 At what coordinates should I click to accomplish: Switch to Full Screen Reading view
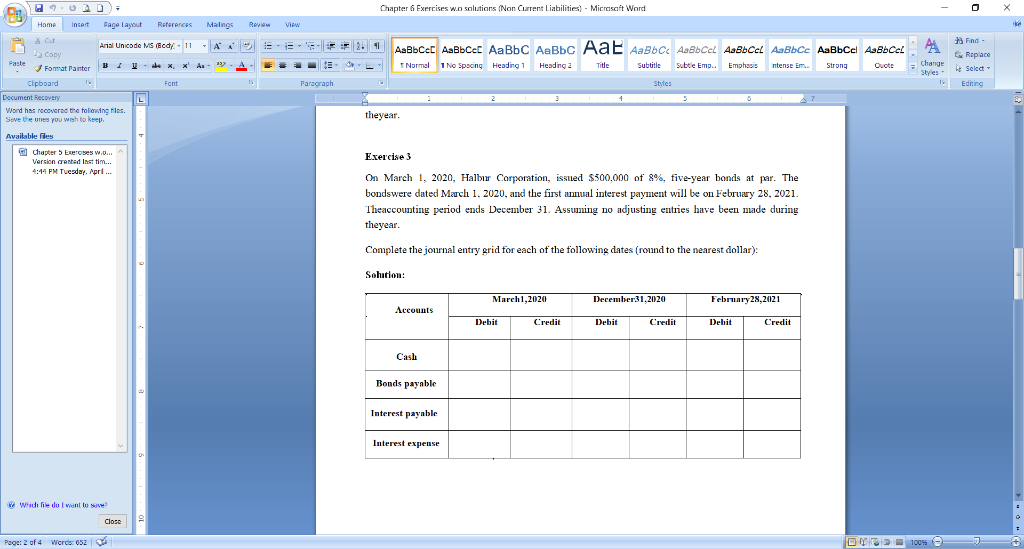point(863,542)
